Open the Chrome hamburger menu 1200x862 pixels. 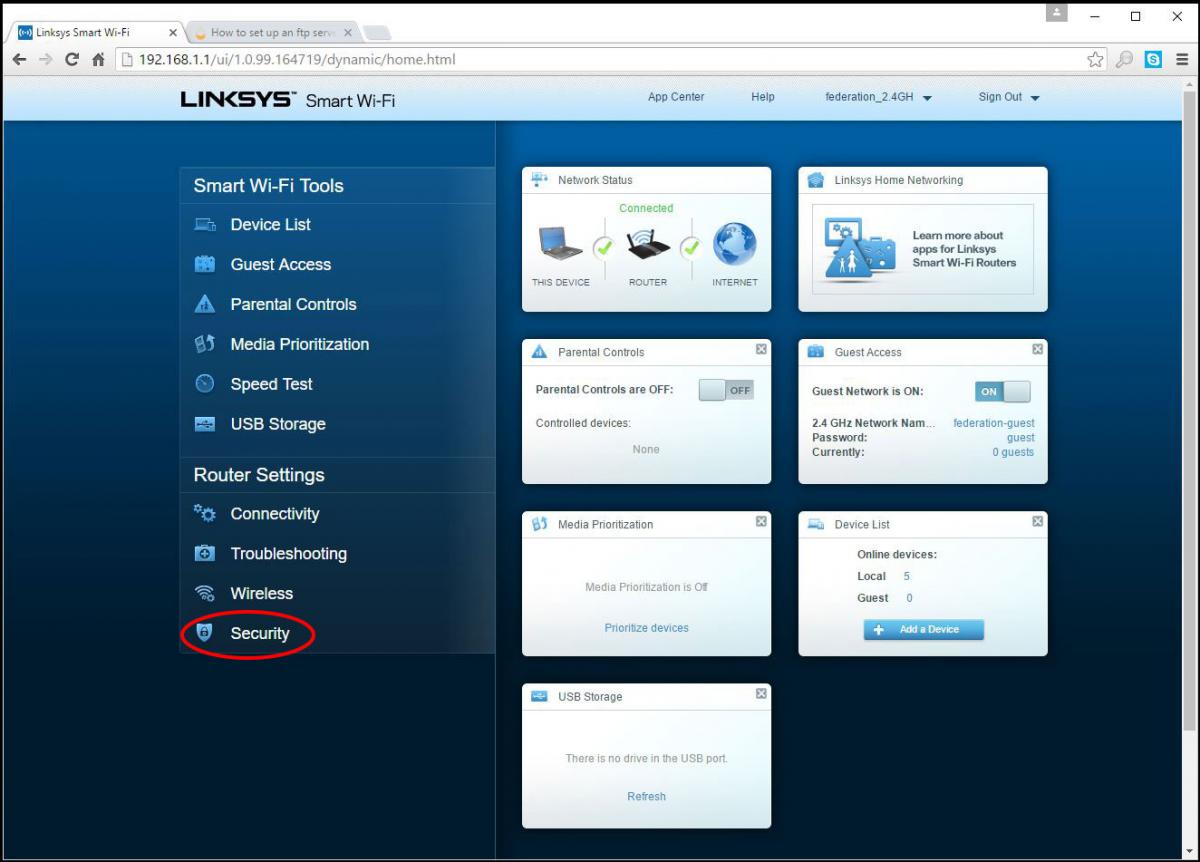1182,59
